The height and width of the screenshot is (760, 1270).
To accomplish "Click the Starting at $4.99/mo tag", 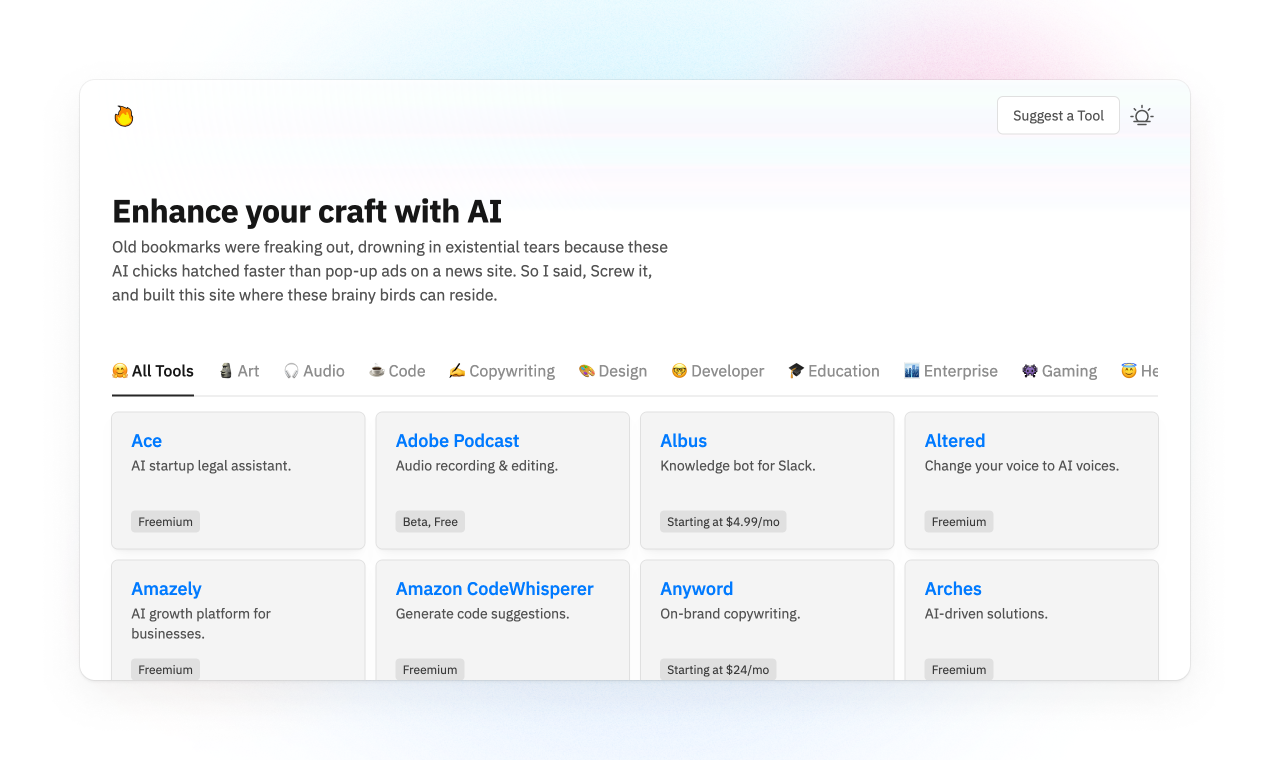I will point(723,522).
